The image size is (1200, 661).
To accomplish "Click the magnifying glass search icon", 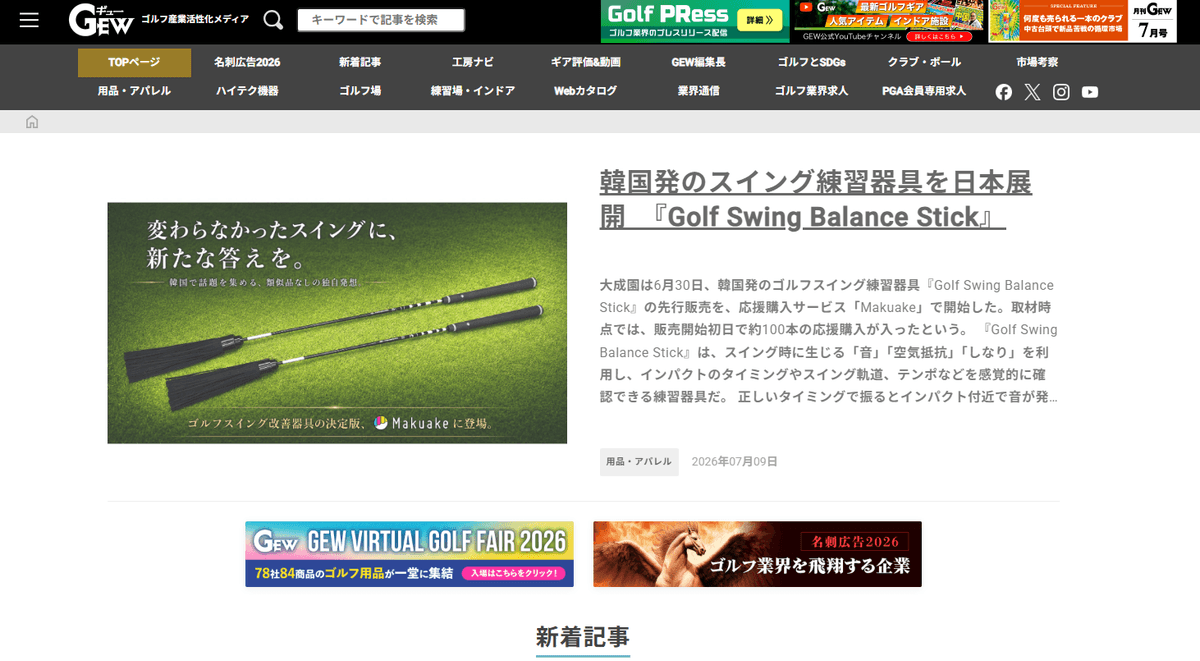I will [x=273, y=20].
